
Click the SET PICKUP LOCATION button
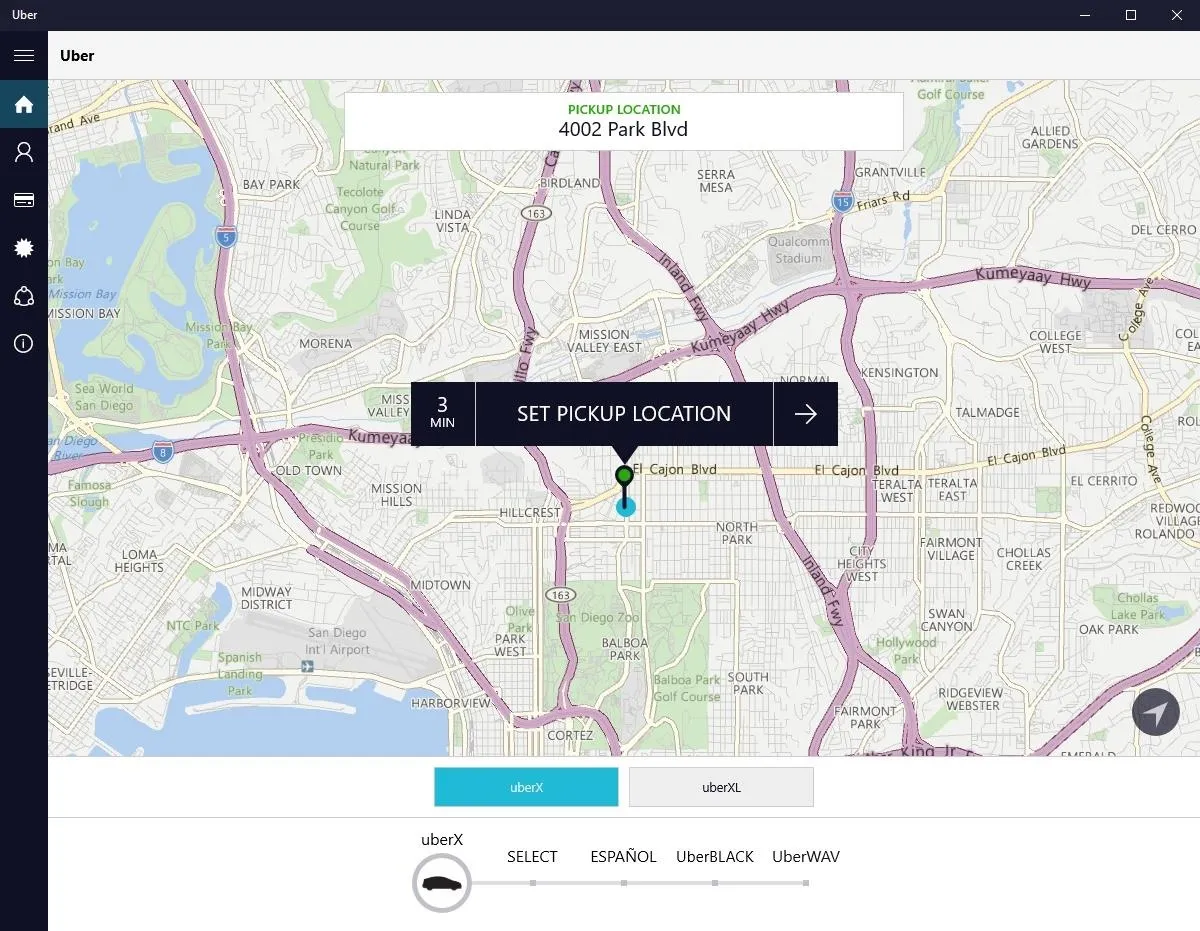[624, 414]
